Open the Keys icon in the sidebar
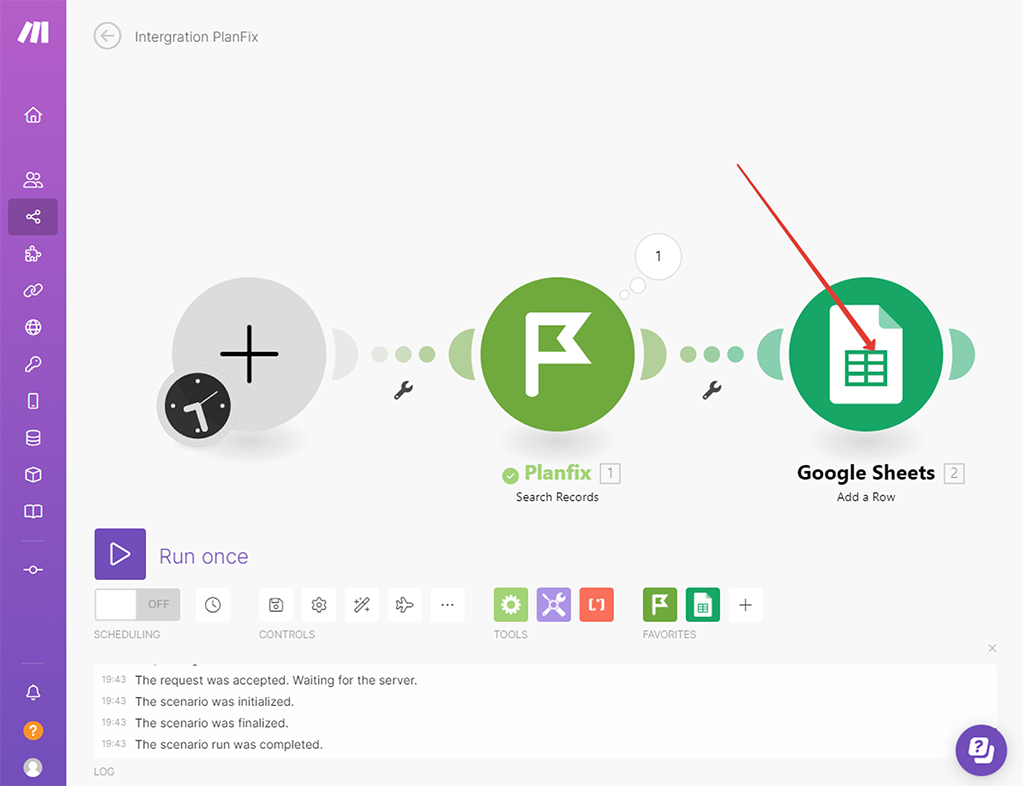Viewport: 1024px width, 786px height. [x=33, y=364]
